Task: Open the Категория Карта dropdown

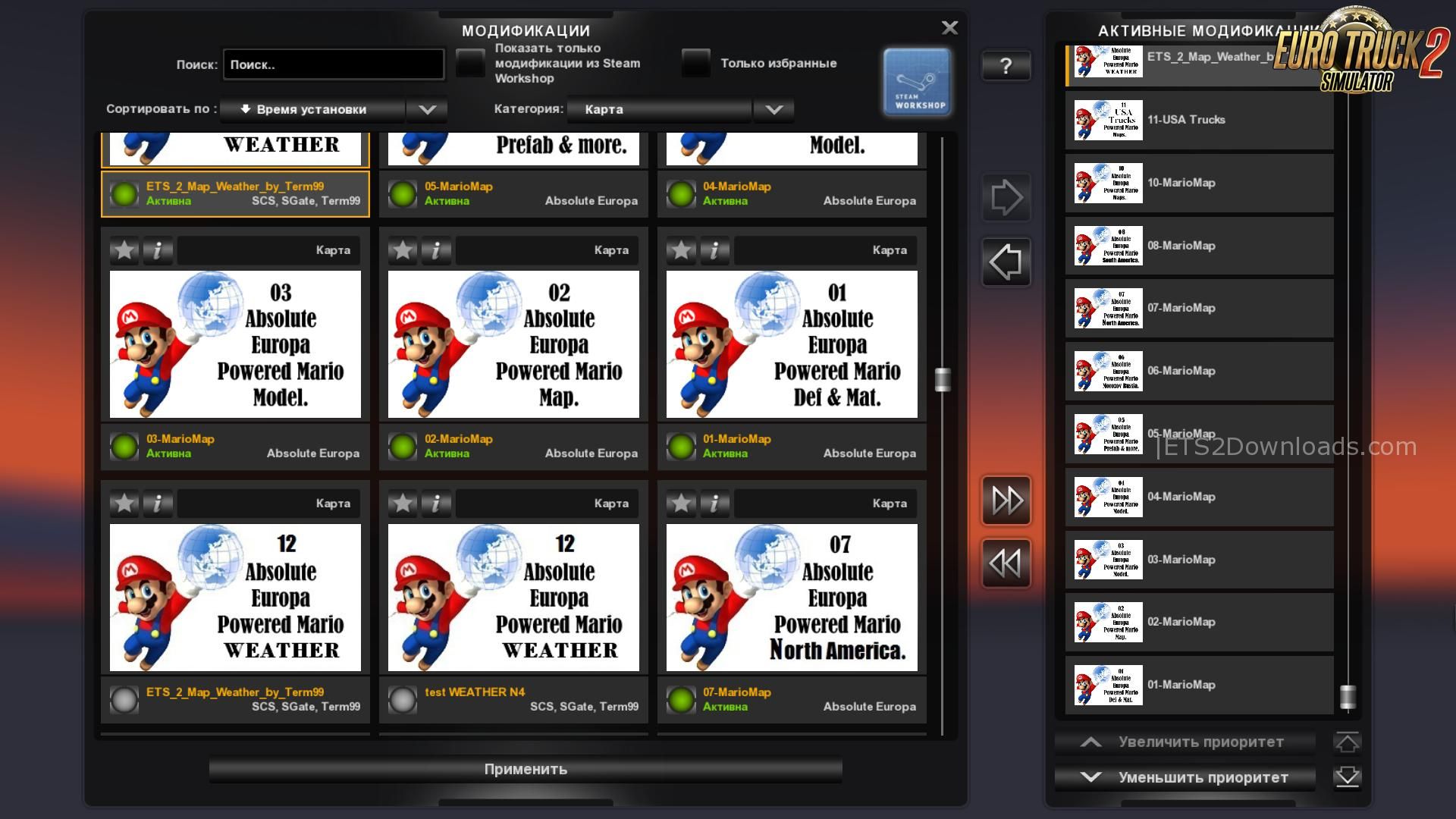Action: (660, 109)
